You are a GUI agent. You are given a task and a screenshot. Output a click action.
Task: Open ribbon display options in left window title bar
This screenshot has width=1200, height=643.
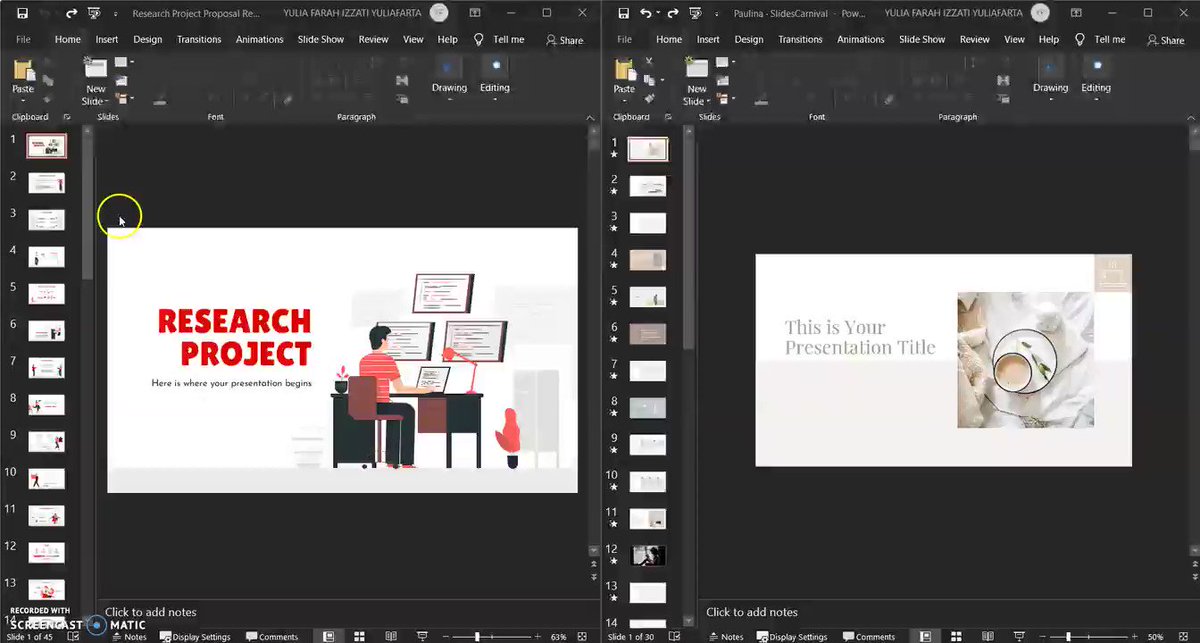tap(475, 13)
